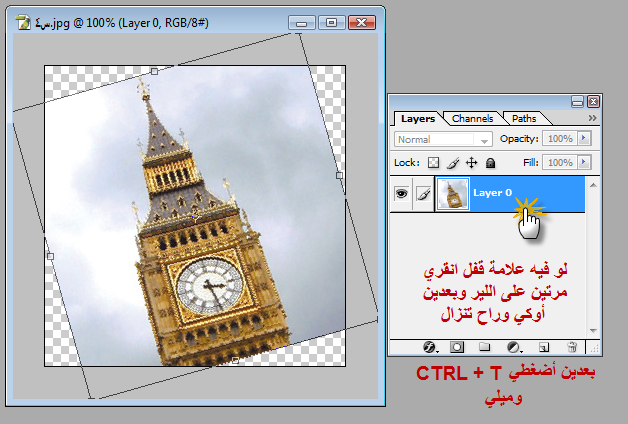628x424 pixels.
Task: Switch to the Paths tab
Action: click(x=525, y=118)
